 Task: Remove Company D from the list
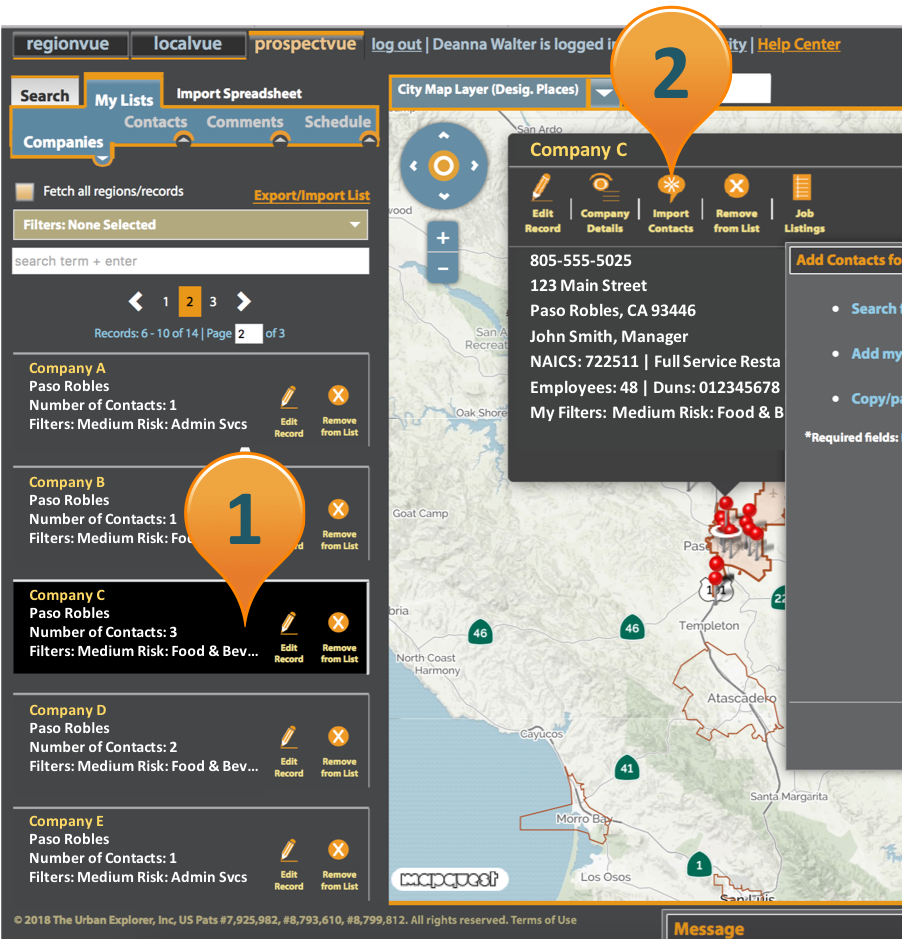tap(339, 752)
